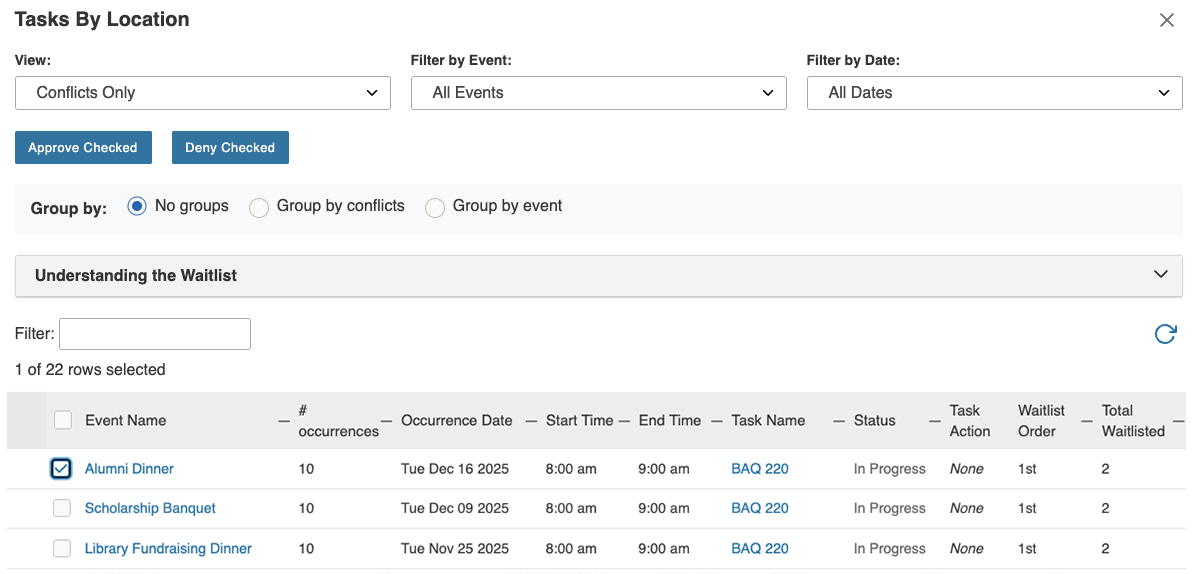This screenshot has height=574, width=1193.
Task: Refresh the task list with the reload icon
Action: [1165, 334]
